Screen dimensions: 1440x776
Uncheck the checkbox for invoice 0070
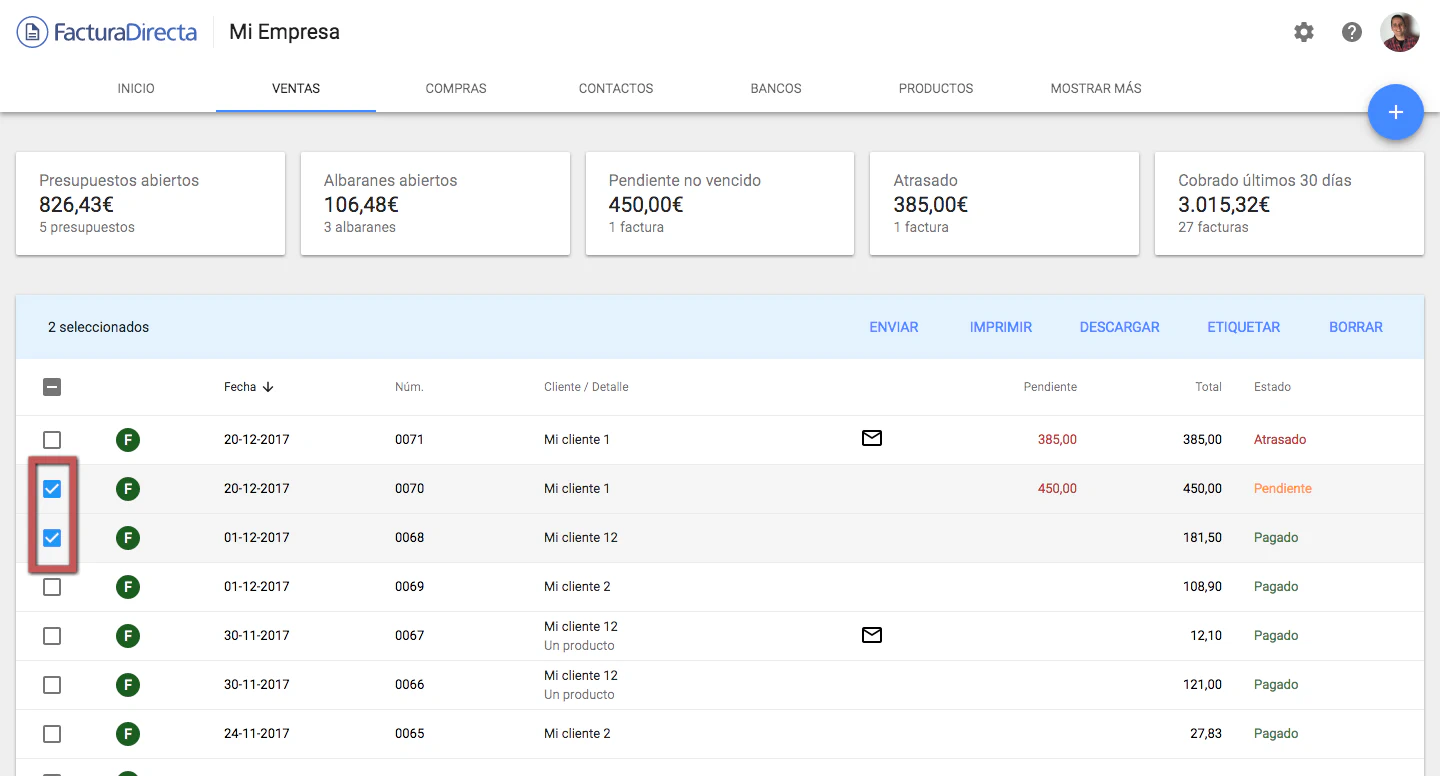(52, 489)
